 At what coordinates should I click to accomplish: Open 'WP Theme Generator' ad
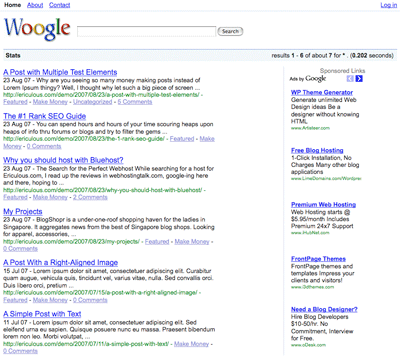tap(322, 93)
